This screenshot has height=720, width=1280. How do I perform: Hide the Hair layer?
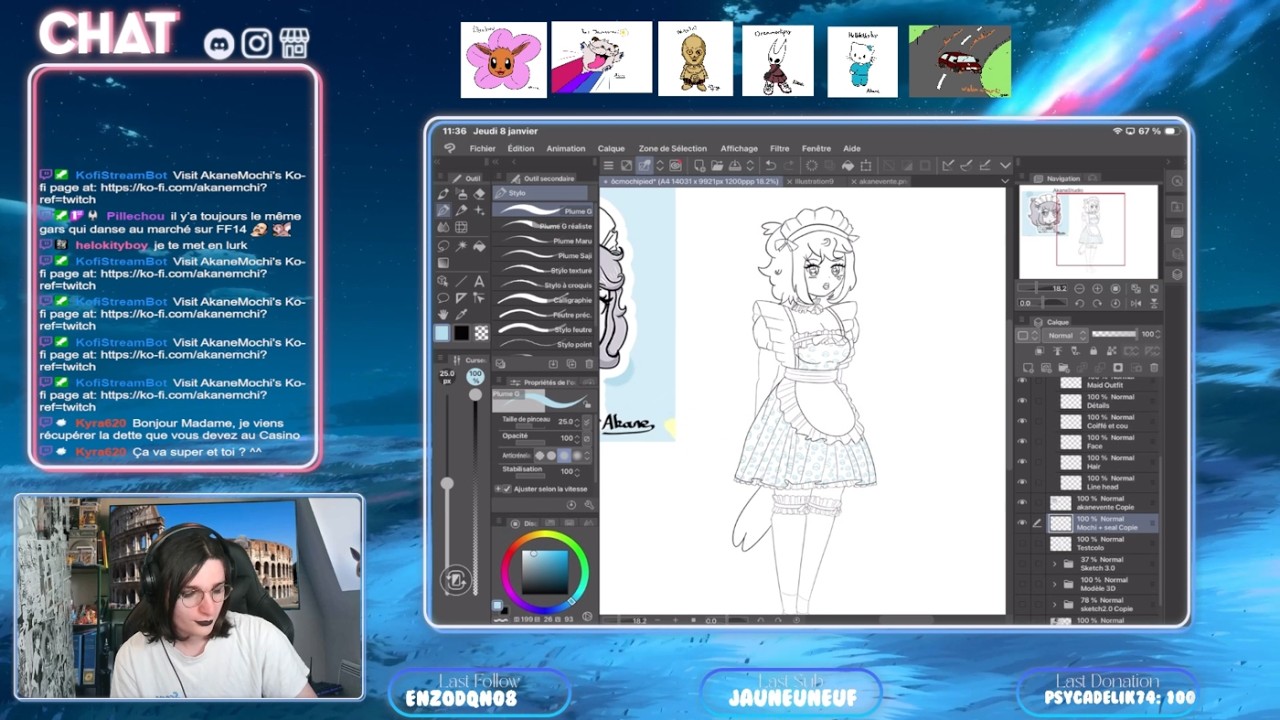pyautogui.click(x=1022, y=462)
